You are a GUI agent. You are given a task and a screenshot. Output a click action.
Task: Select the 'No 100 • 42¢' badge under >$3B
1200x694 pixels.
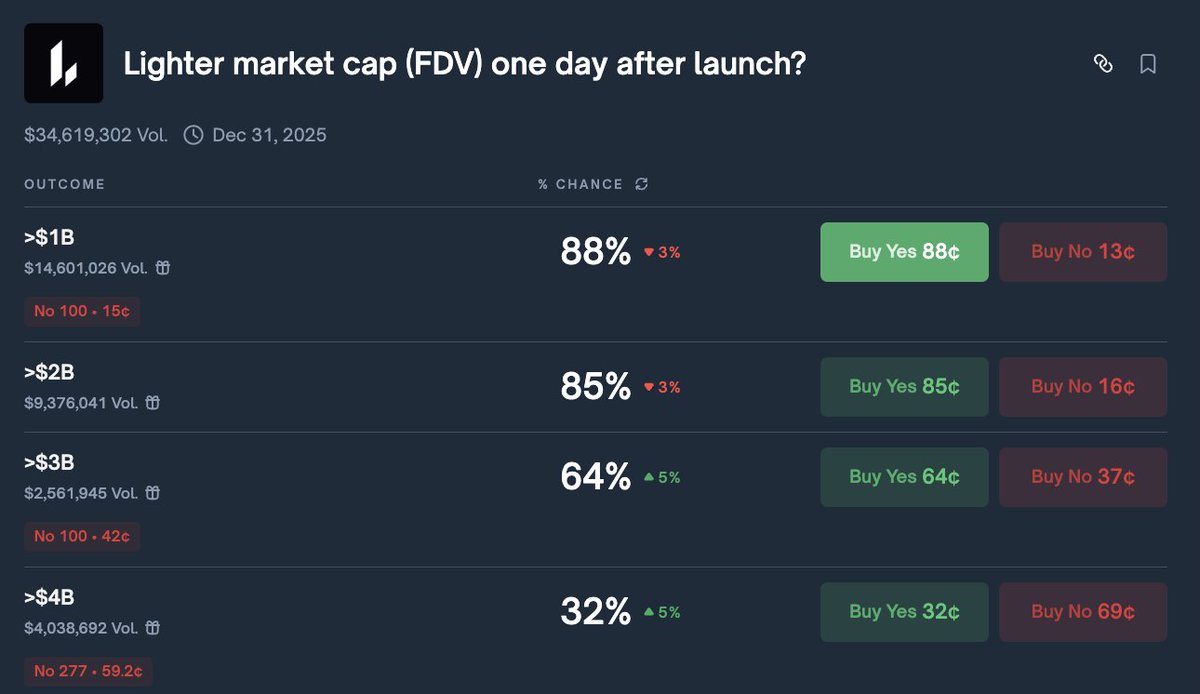pos(82,536)
